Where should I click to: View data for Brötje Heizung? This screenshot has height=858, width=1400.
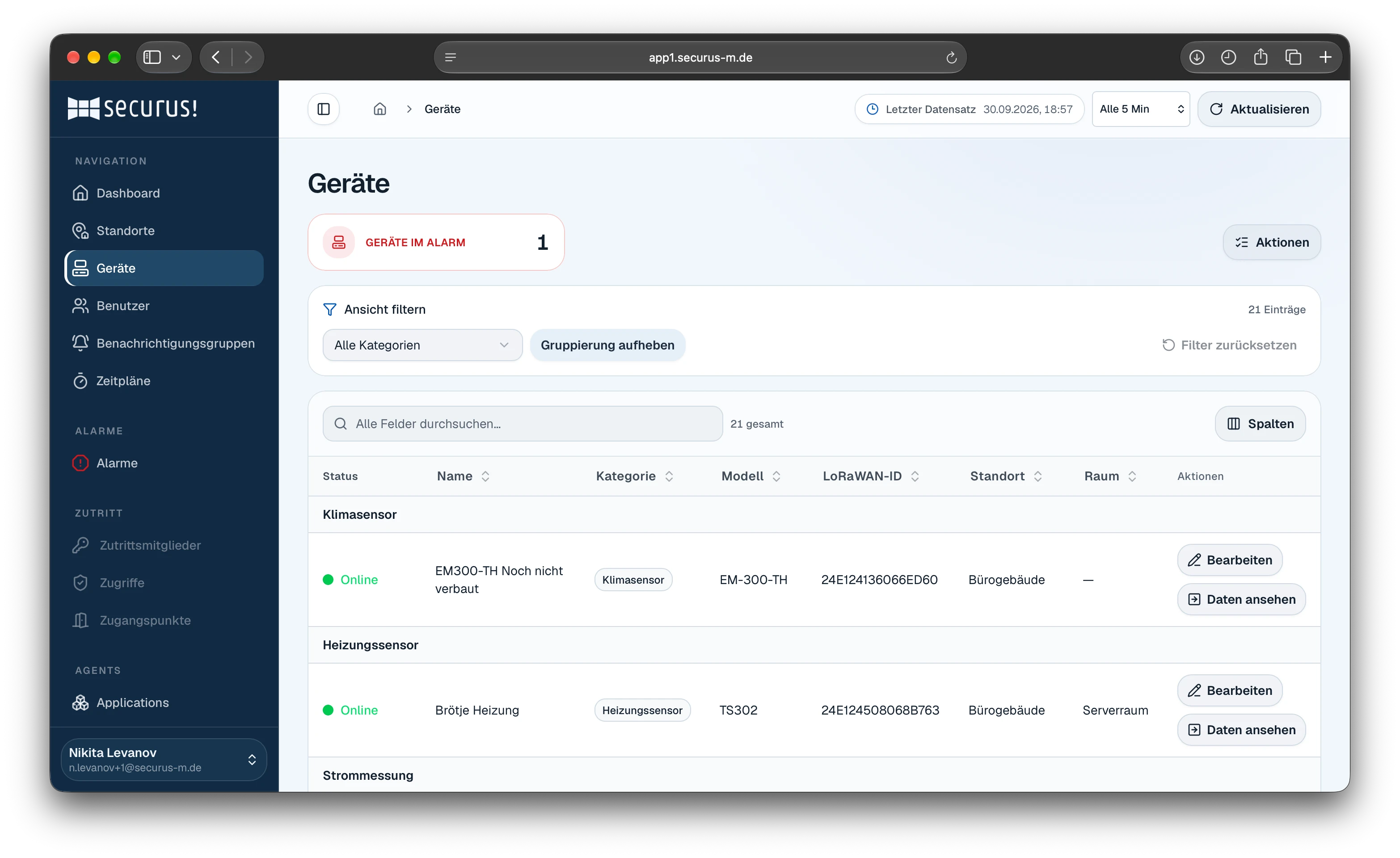pyautogui.click(x=1241, y=730)
